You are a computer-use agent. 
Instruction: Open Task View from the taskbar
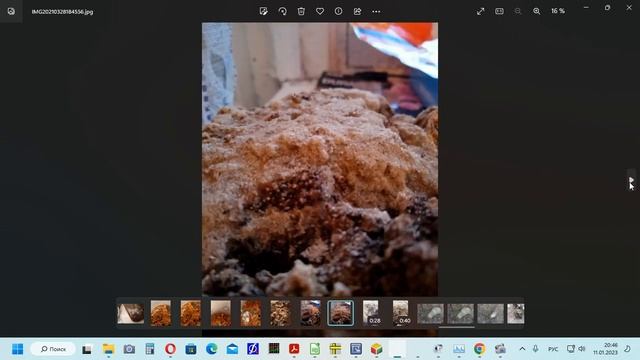(x=87, y=349)
